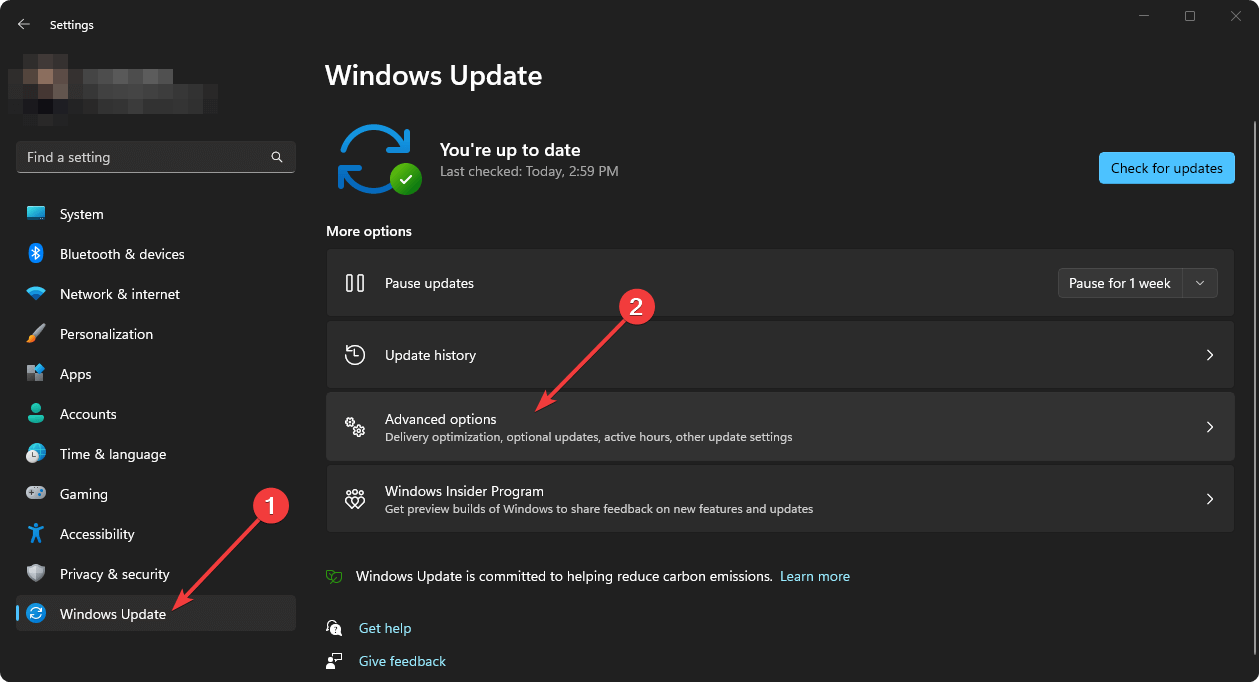
Task: Expand Update history chevron
Action: (1210, 355)
